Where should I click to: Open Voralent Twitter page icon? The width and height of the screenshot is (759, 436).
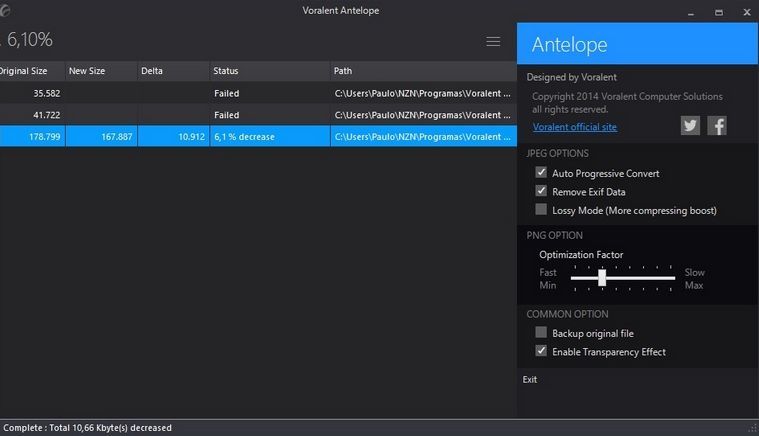pos(690,126)
